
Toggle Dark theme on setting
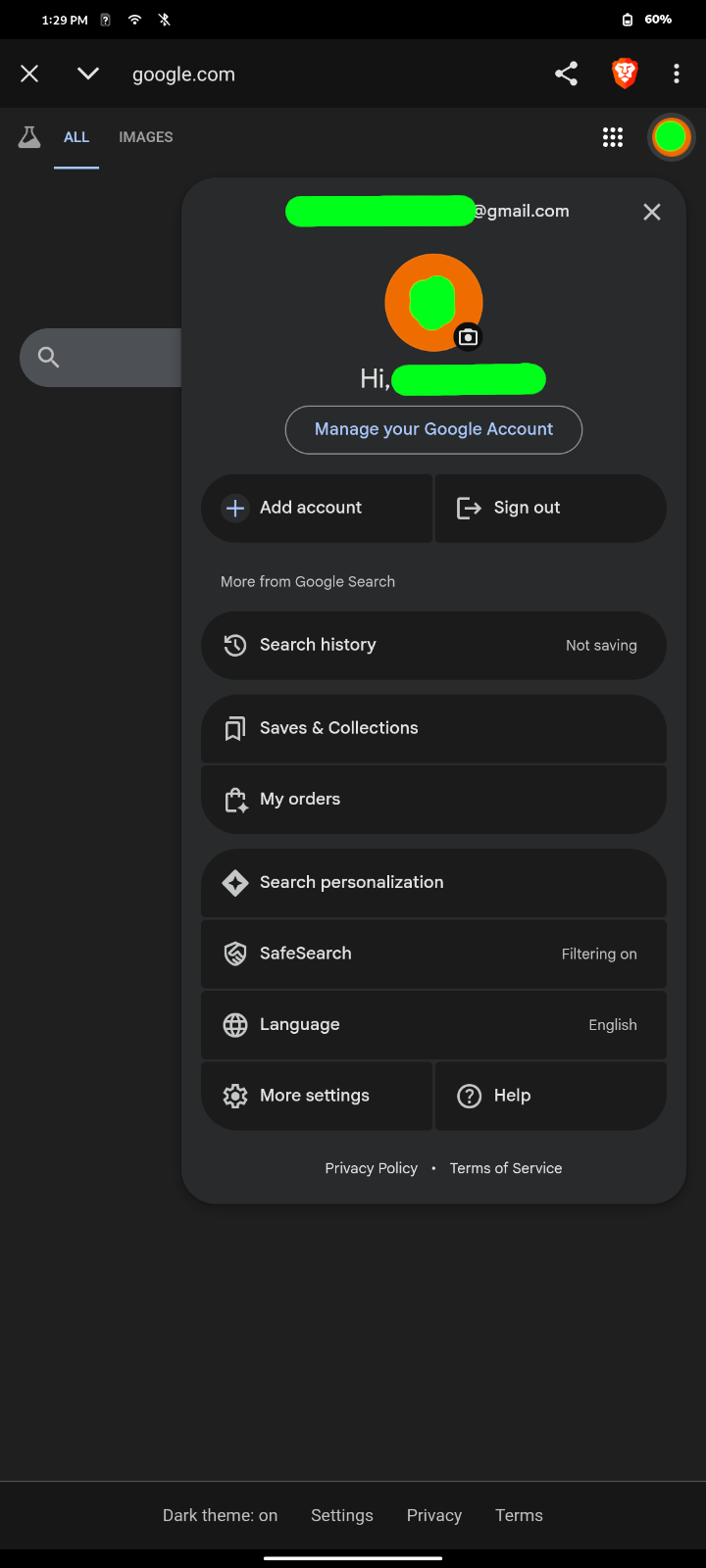pyautogui.click(x=220, y=1515)
